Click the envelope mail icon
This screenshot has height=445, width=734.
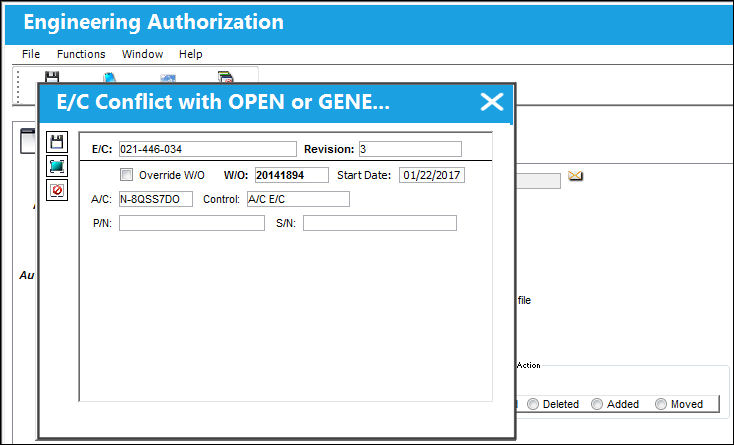[575, 175]
